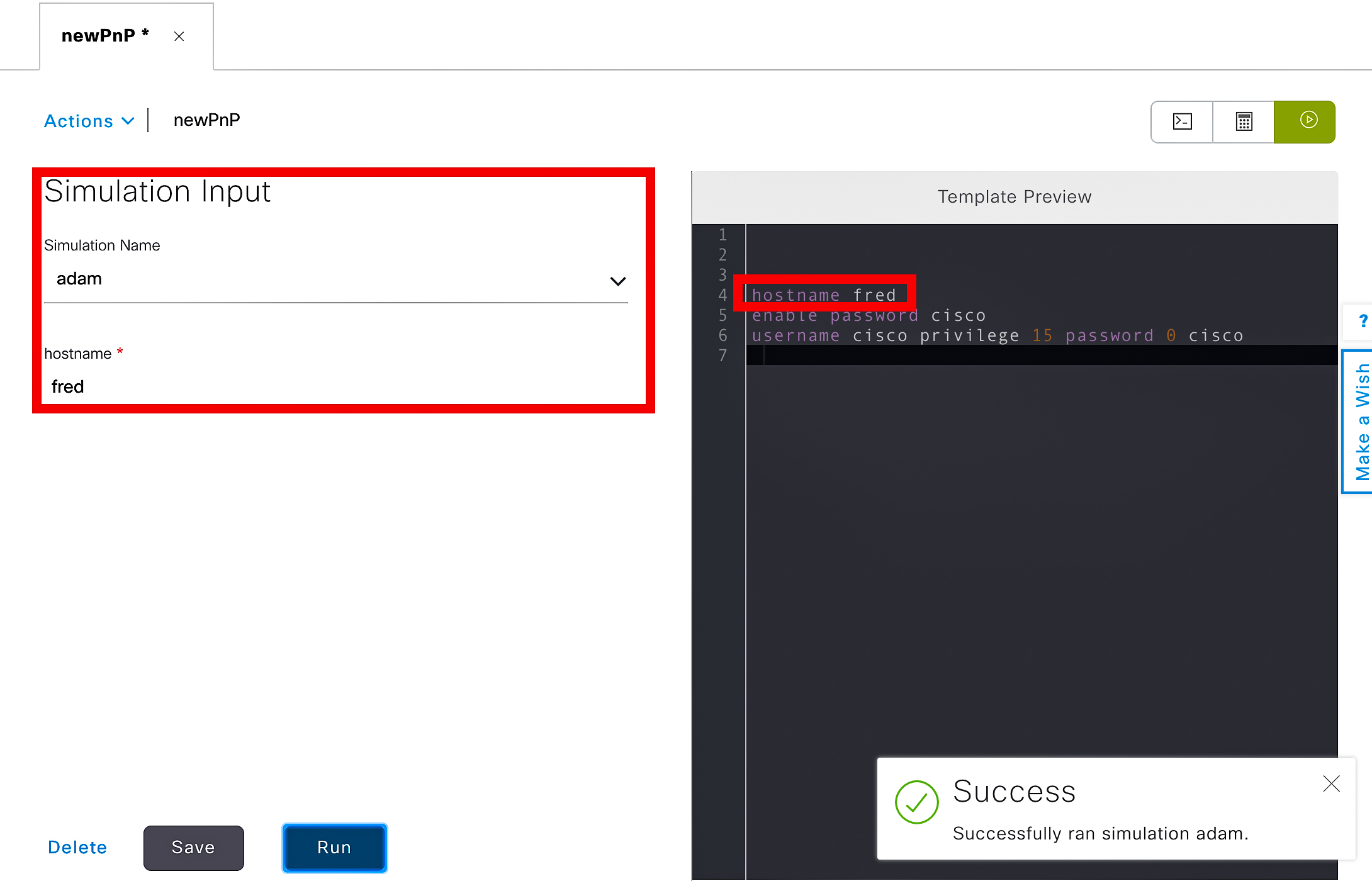
Task: Open the Make a Wish side tab
Action: tap(1361, 422)
